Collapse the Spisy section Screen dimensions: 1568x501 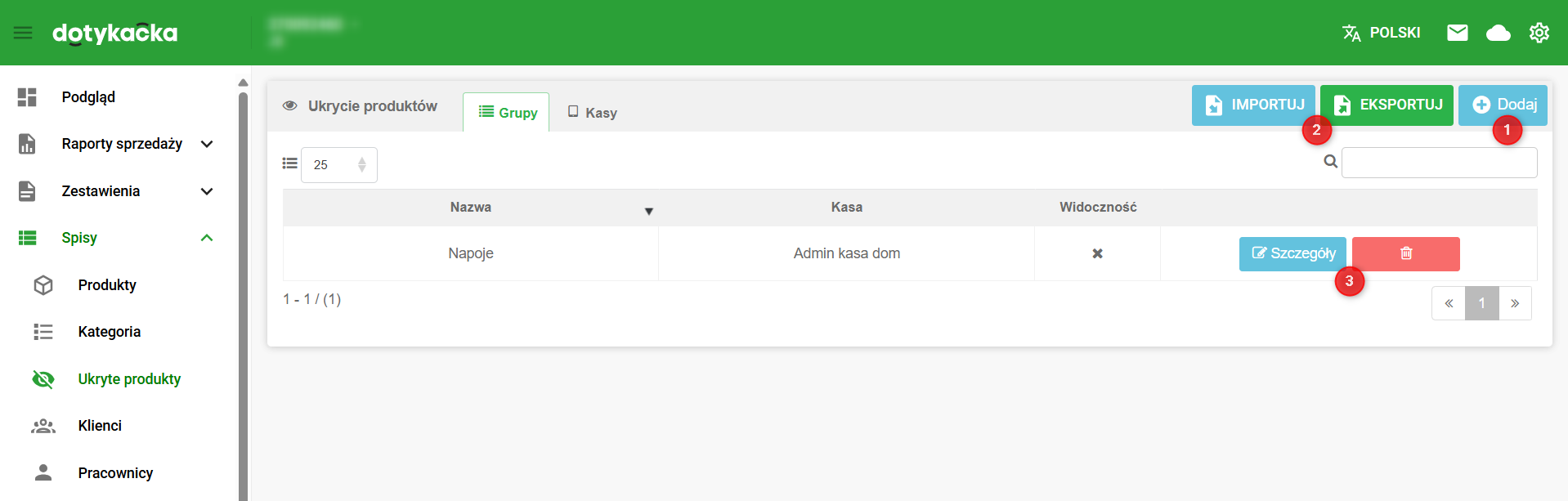(x=207, y=238)
